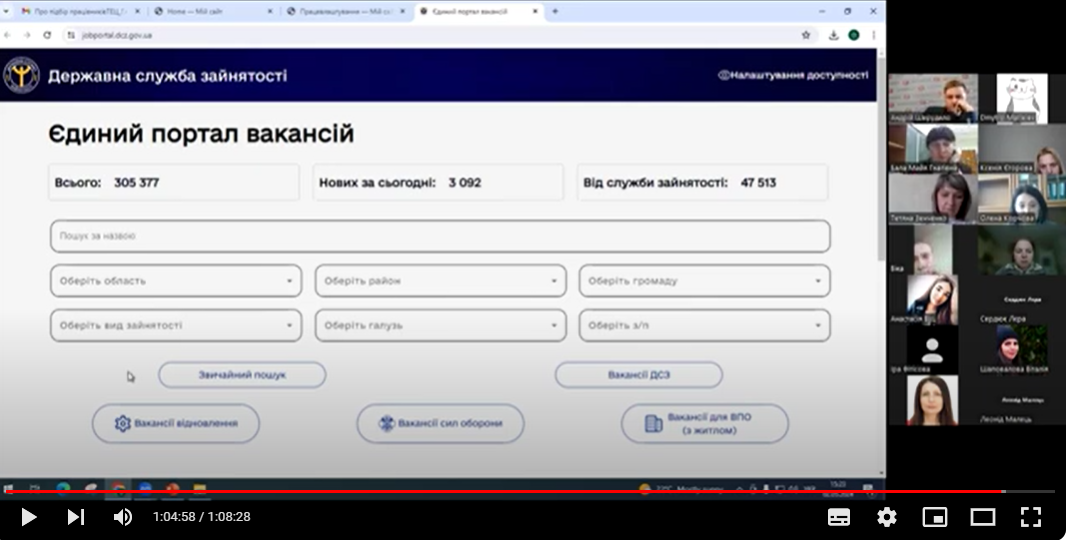Open Вакансії відновлення button
Viewport: 1068px width, 540px height.
[x=176, y=424]
